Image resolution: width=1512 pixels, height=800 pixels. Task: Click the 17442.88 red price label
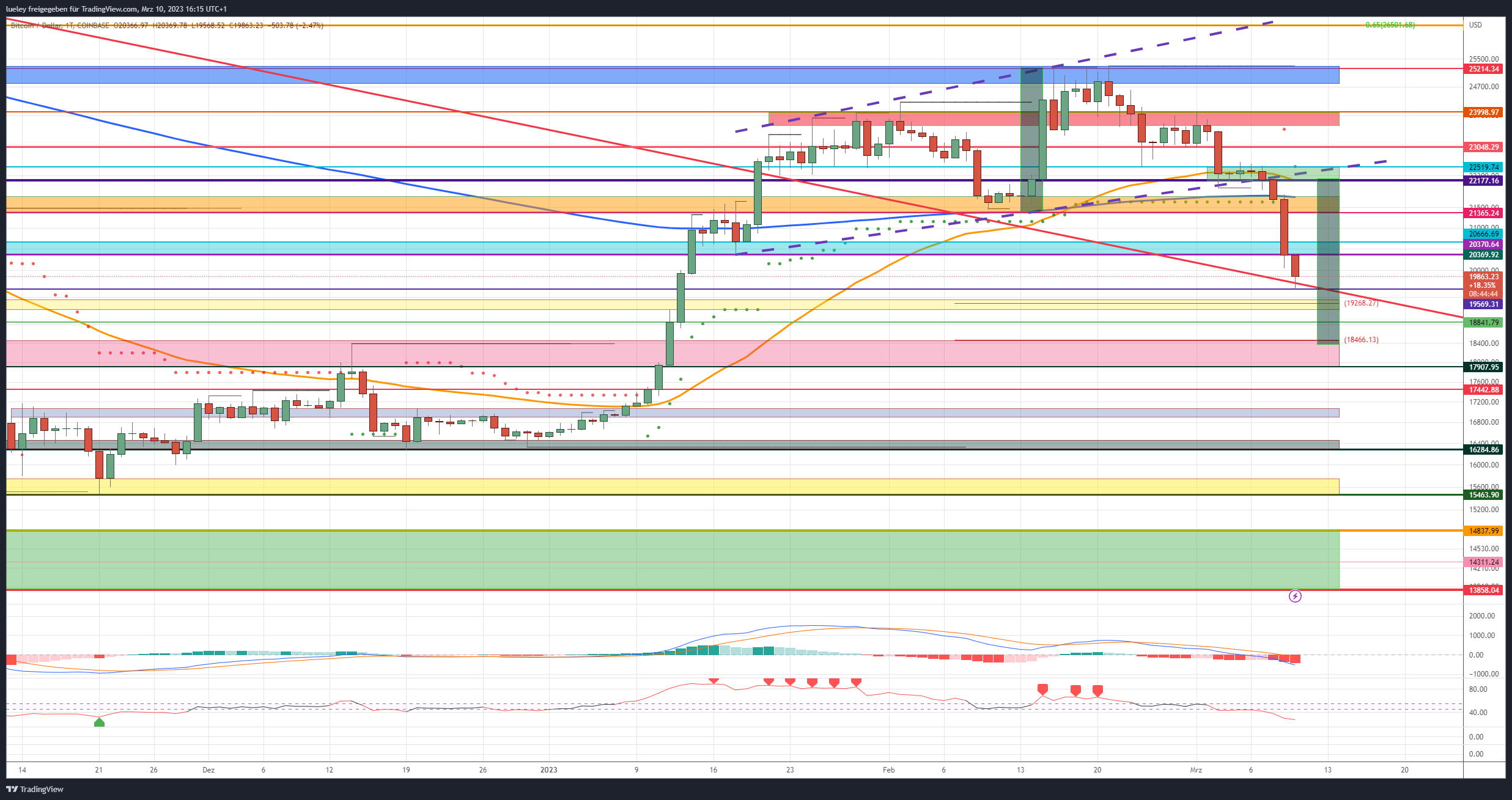pos(1484,390)
